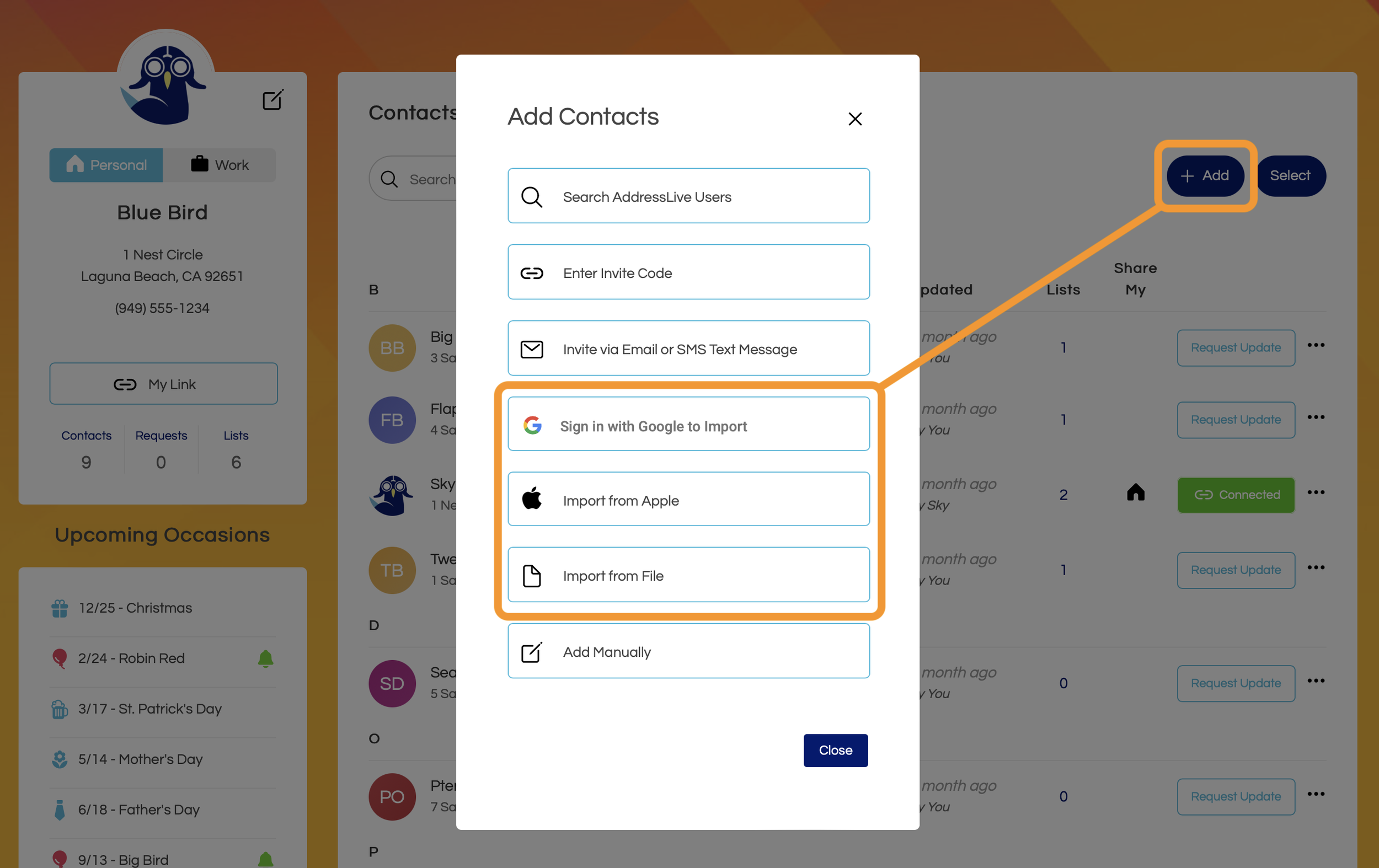Click the contacts Search field
This screenshot has width=1379, height=868.
(x=424, y=179)
